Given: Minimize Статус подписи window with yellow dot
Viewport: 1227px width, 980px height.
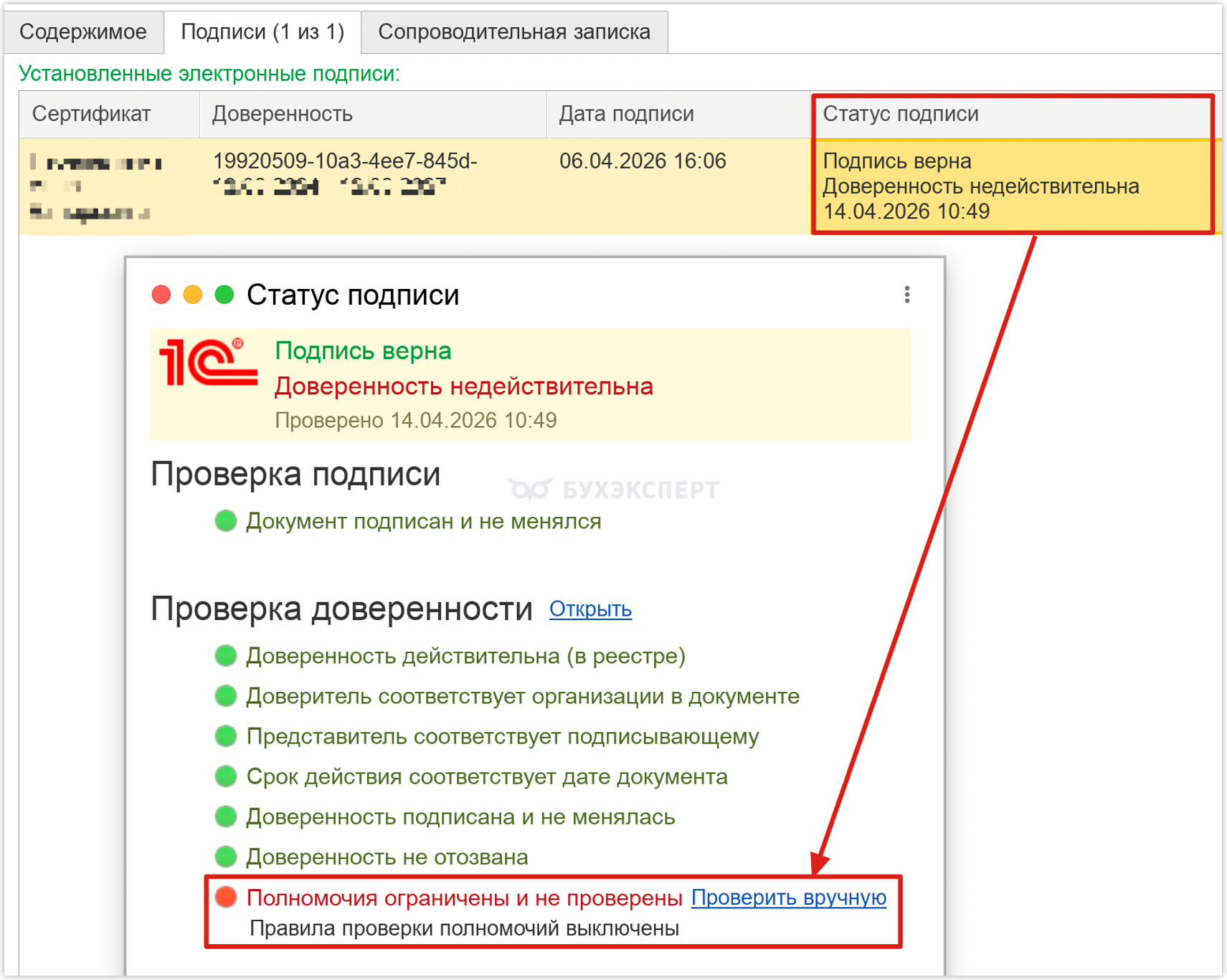Looking at the screenshot, I should [193, 295].
